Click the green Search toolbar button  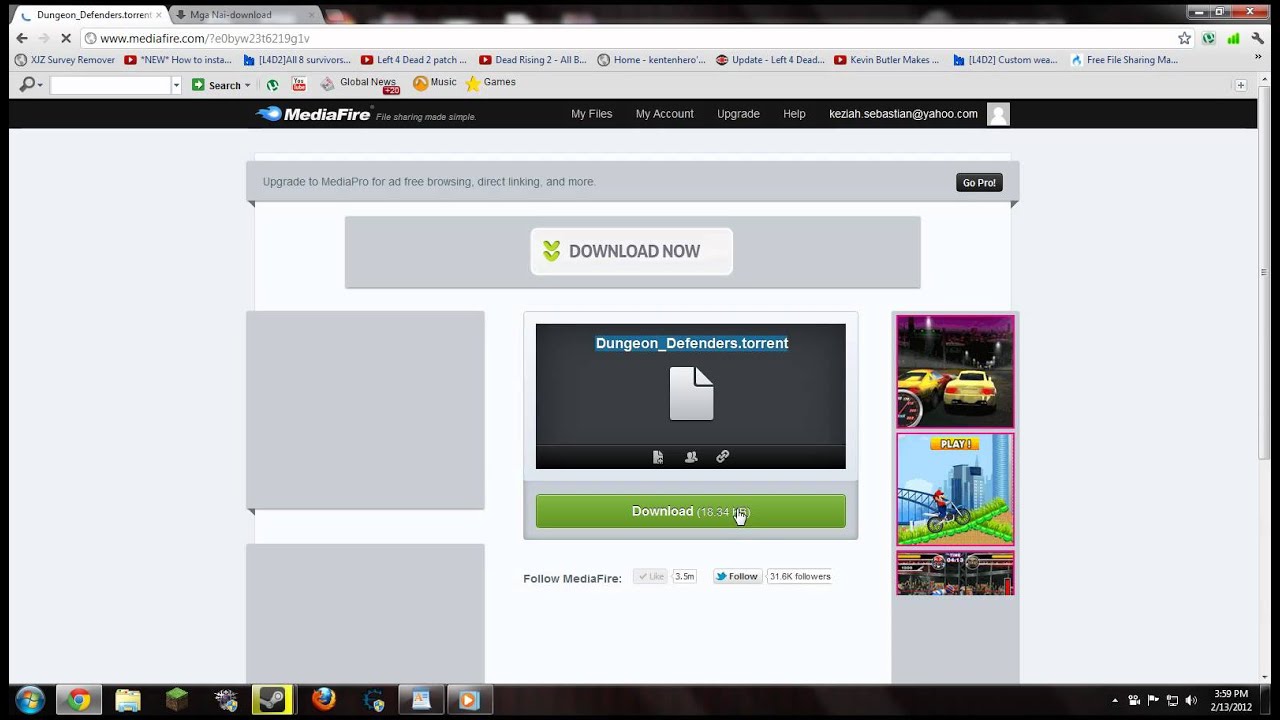216,85
